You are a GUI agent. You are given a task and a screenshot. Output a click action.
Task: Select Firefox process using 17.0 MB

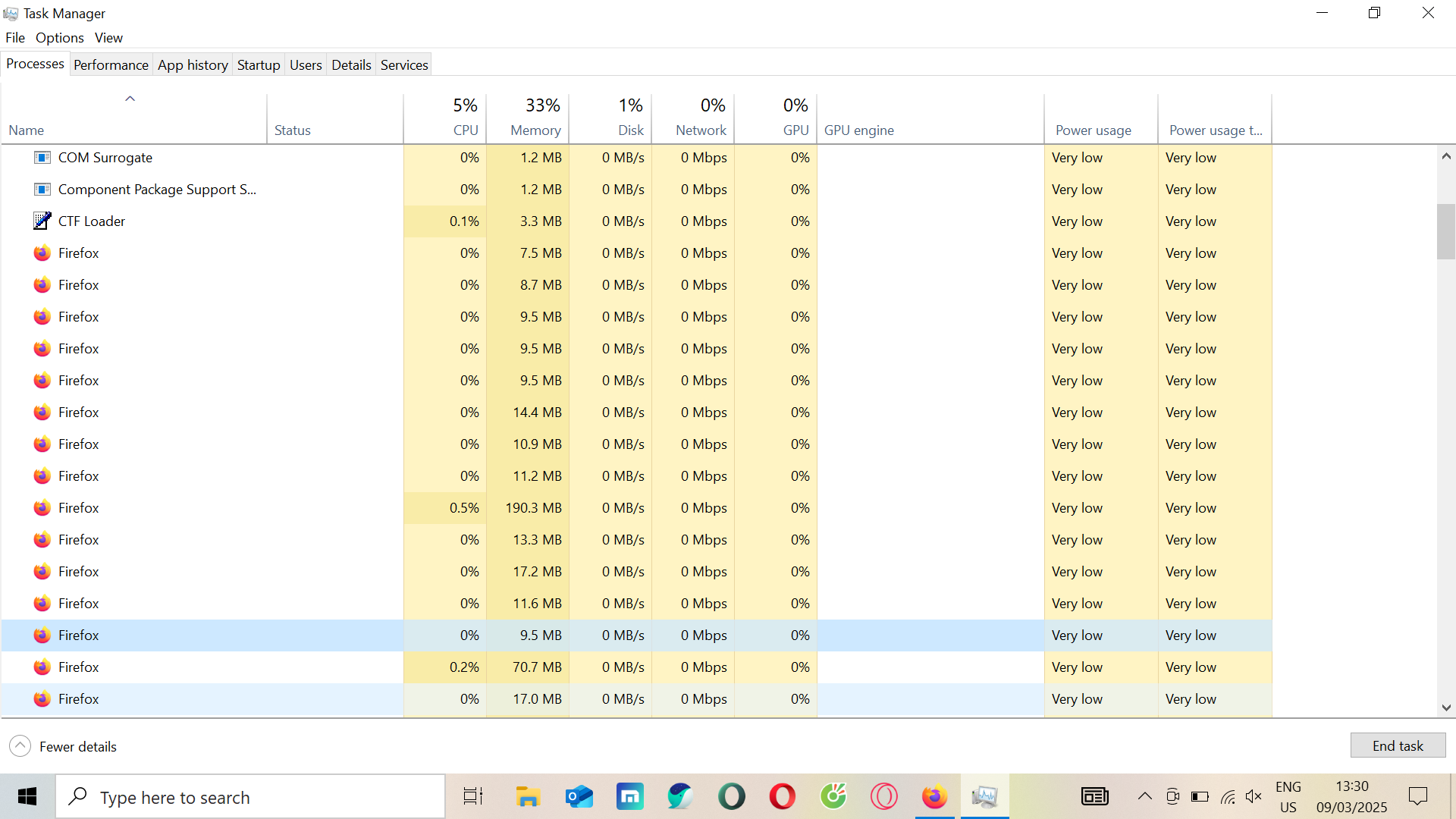[x=636, y=699]
